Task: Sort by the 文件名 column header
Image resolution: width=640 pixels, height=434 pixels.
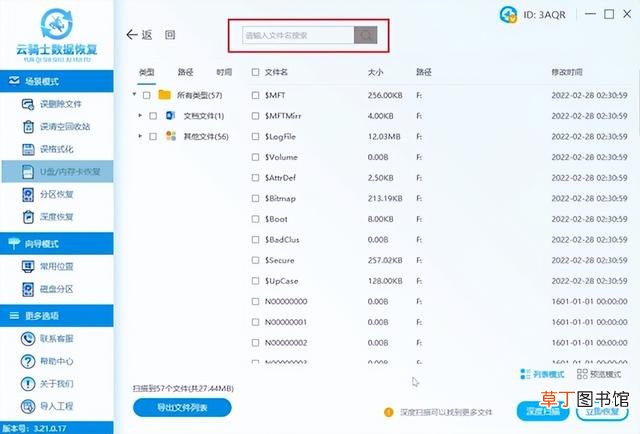Action: tap(276, 72)
